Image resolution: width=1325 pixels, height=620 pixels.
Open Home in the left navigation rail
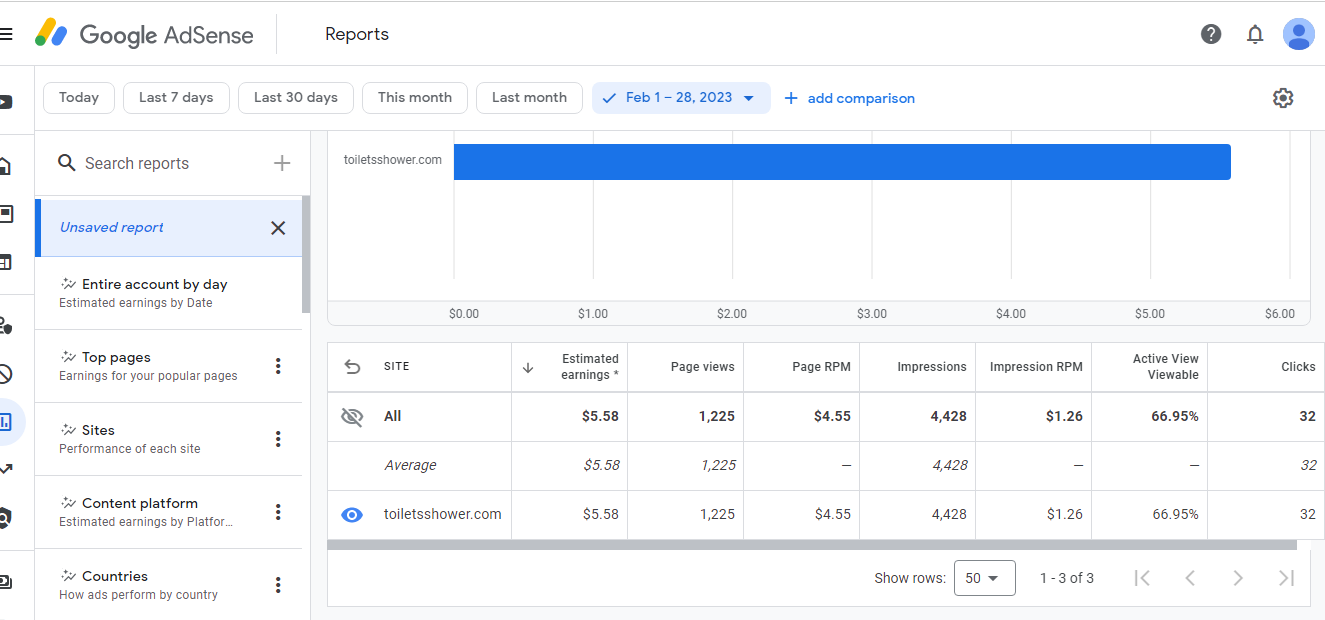click(5, 166)
